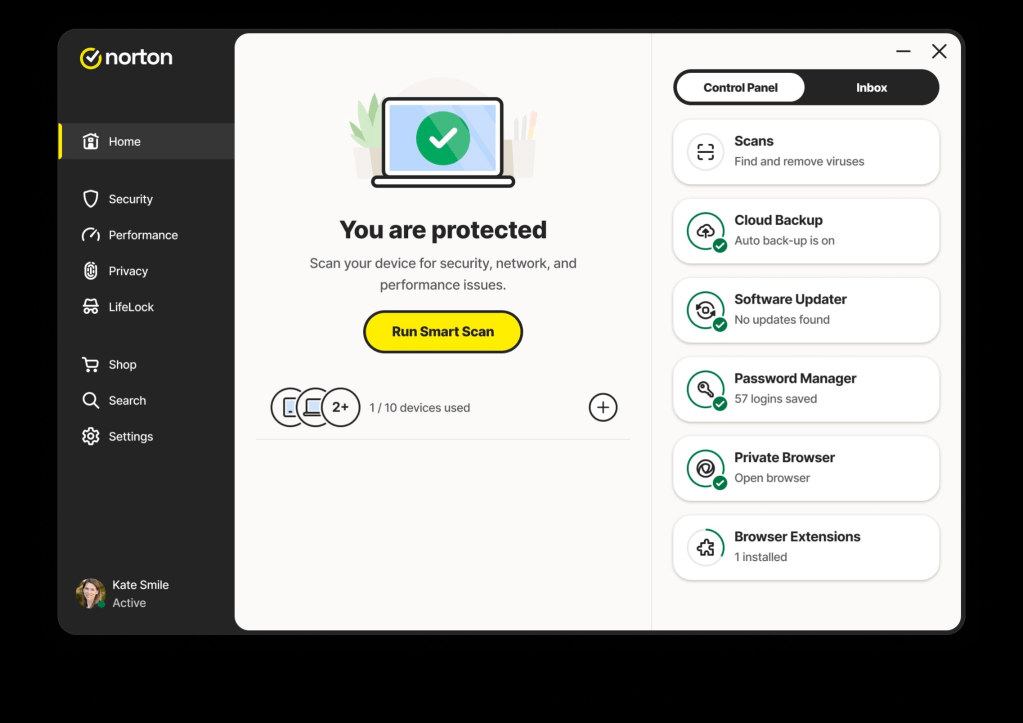This screenshot has width=1023, height=723.
Task: Go to Performance menu label
Action: click(143, 235)
